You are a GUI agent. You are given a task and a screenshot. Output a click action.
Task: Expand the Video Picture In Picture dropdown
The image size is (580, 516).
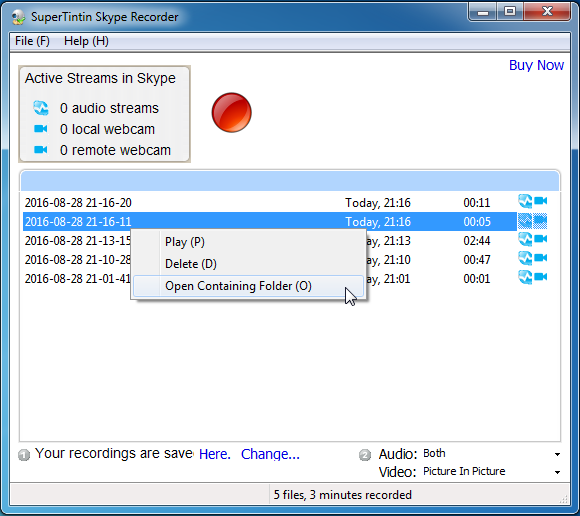coord(557,472)
